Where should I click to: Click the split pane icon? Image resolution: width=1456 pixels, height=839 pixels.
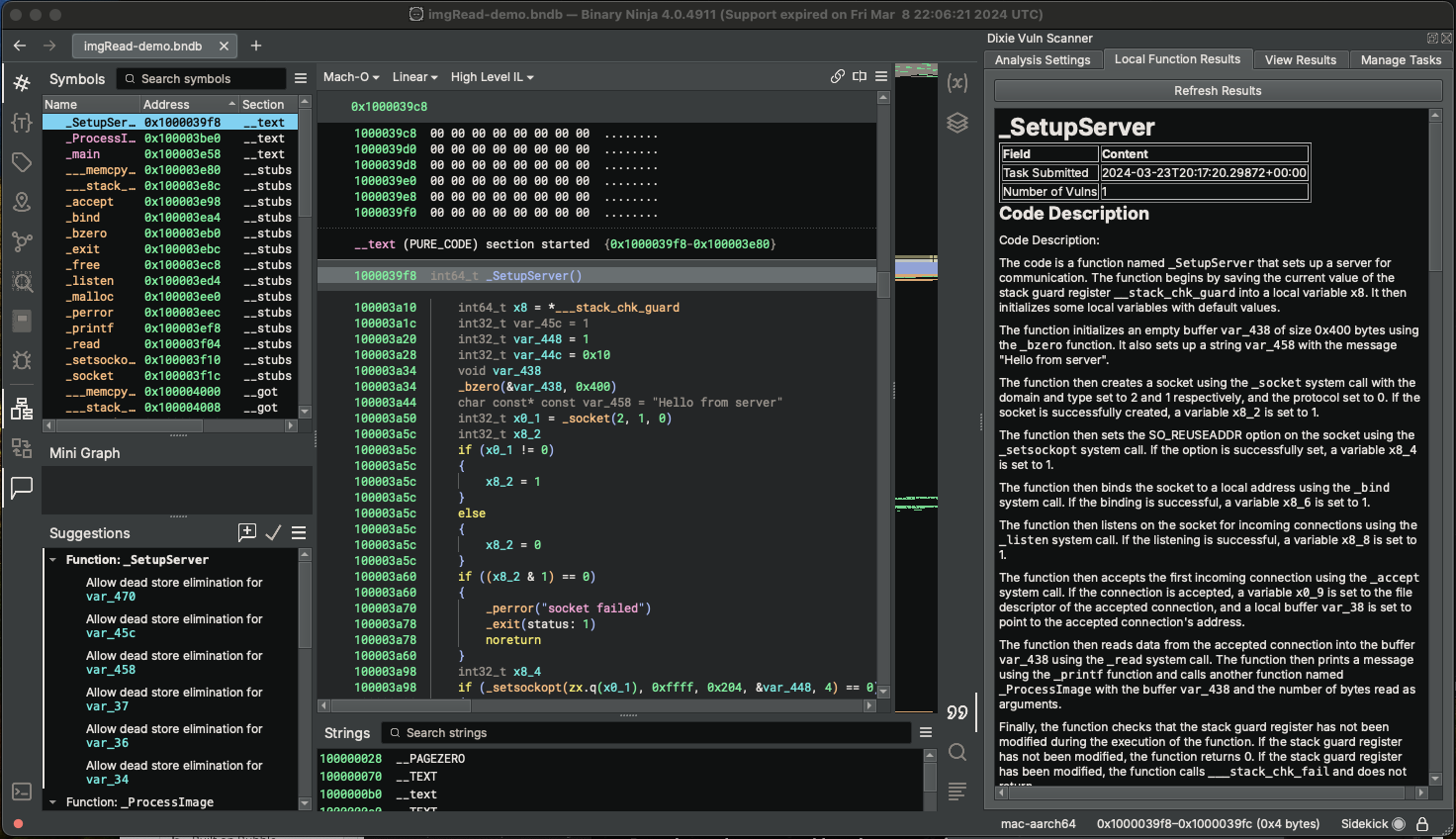coord(860,76)
